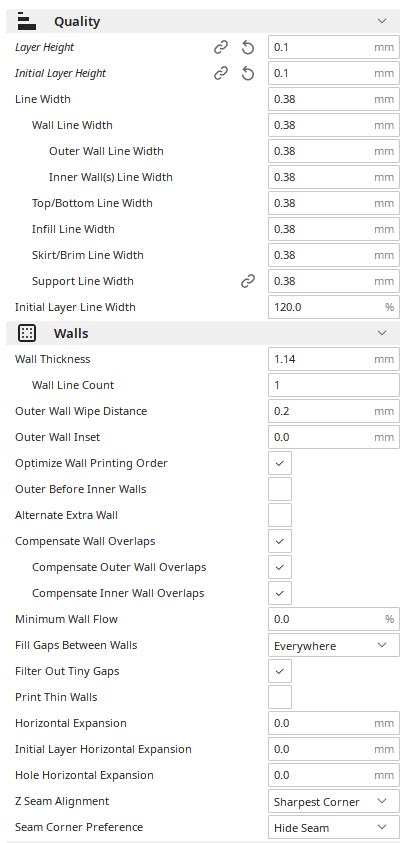Open Z Seam Alignment dropdown
This screenshot has width=408, height=843.
(334, 801)
